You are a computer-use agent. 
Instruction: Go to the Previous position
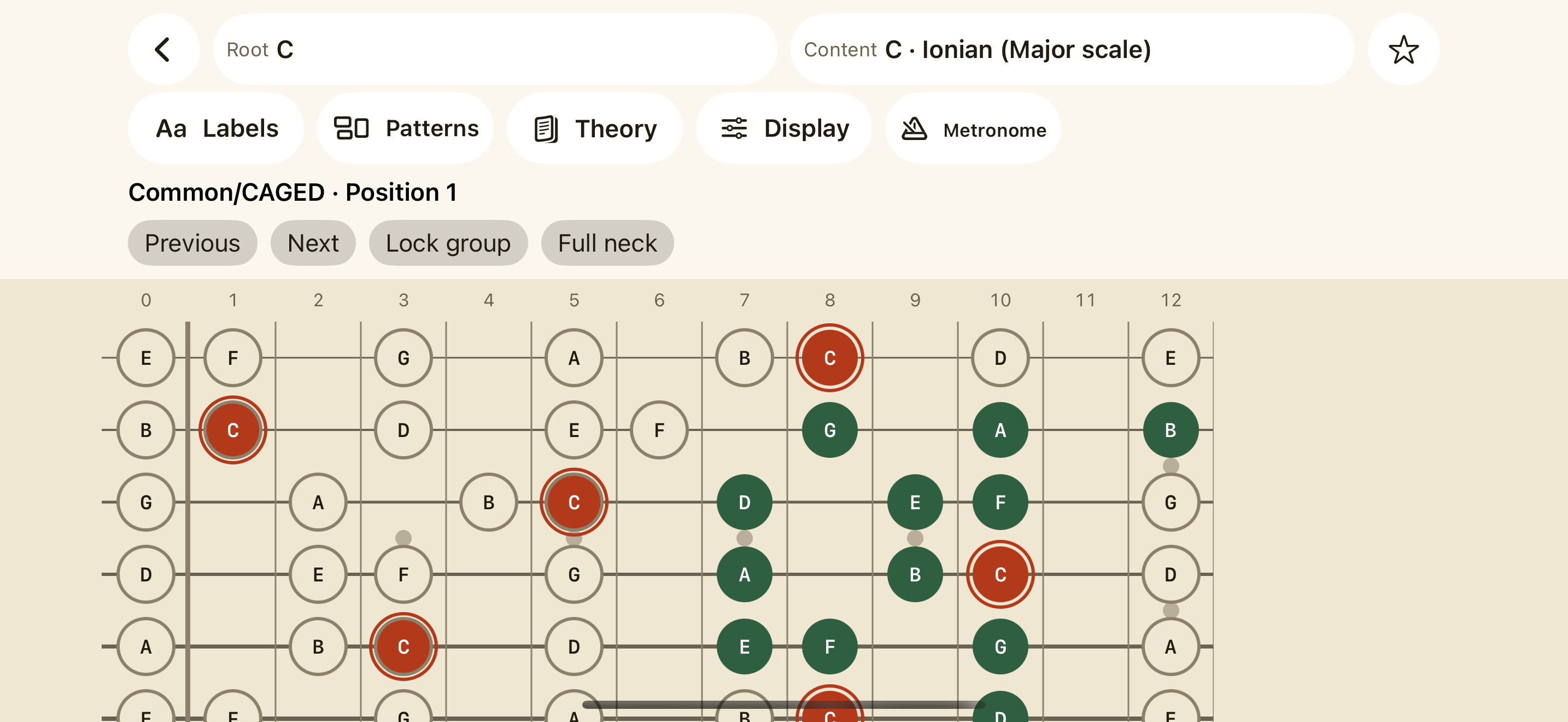[192, 243]
